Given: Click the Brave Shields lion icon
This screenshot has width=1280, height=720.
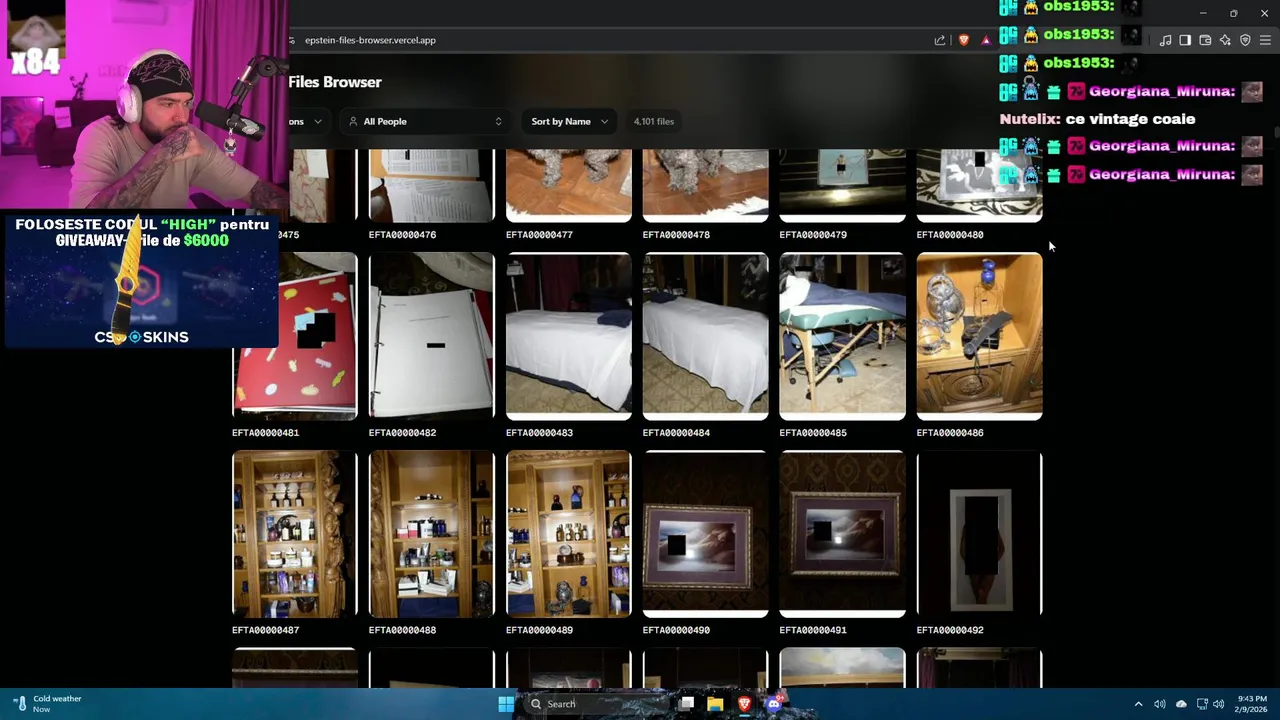Looking at the screenshot, I should (x=964, y=40).
